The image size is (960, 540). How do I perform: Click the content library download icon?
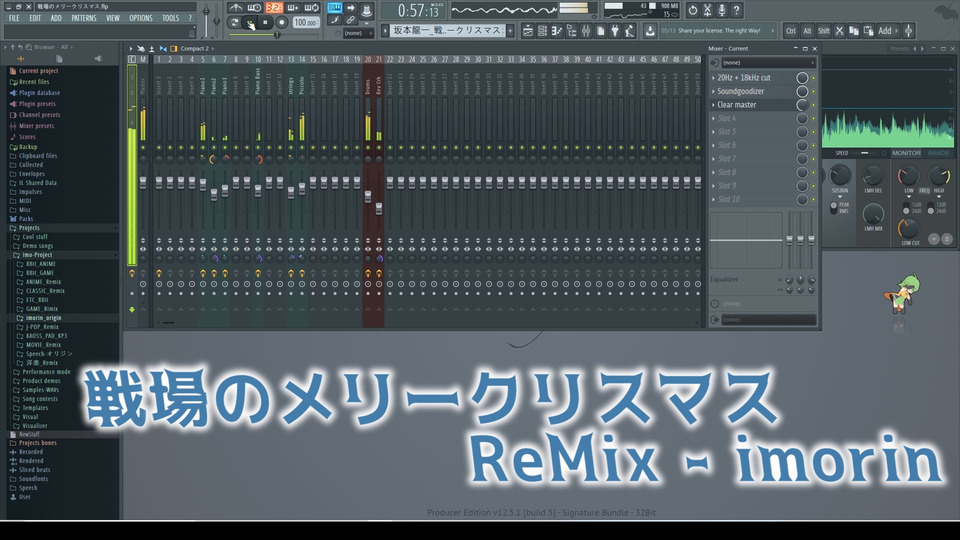[x=650, y=31]
